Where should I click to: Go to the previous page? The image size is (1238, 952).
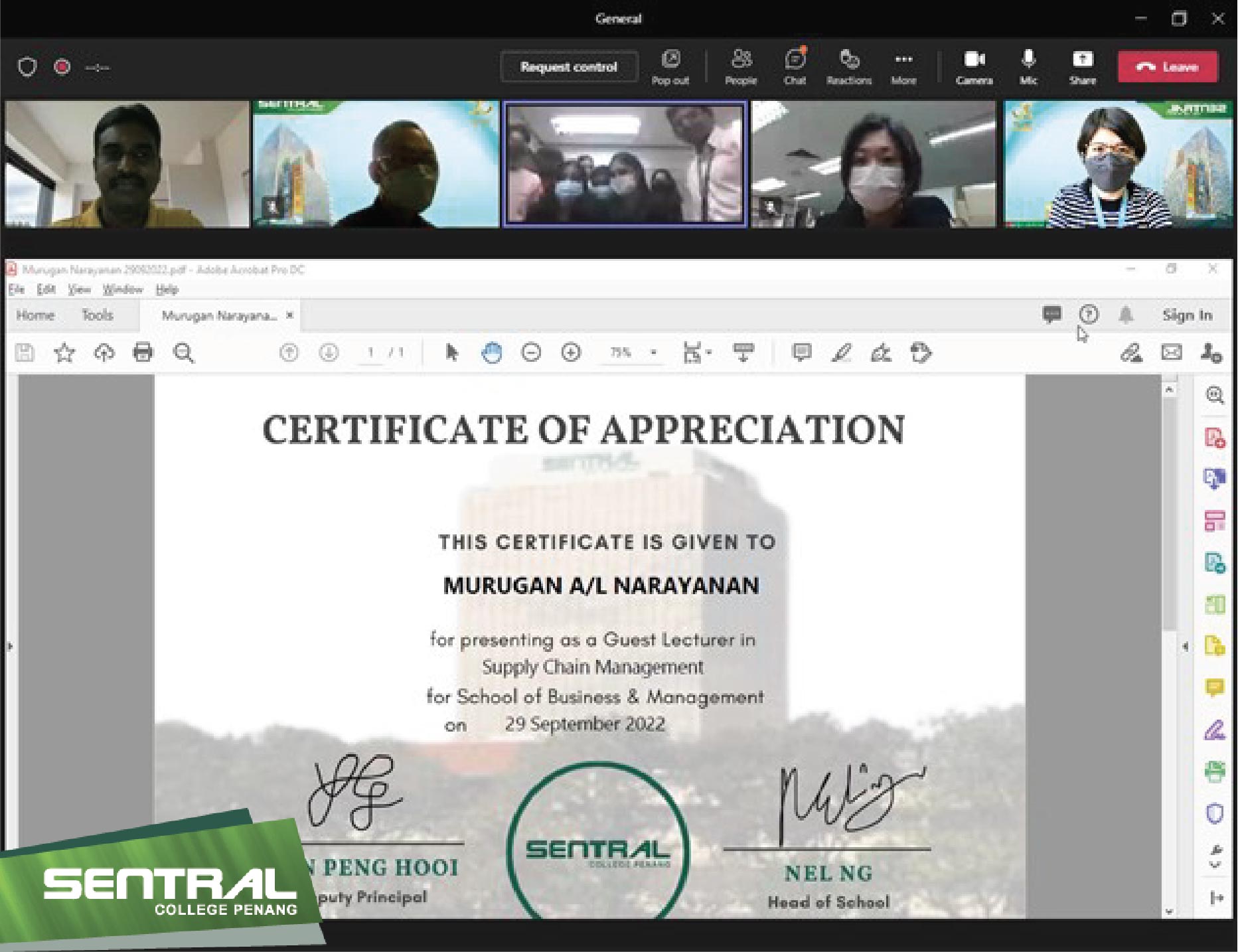pyautogui.click(x=289, y=353)
